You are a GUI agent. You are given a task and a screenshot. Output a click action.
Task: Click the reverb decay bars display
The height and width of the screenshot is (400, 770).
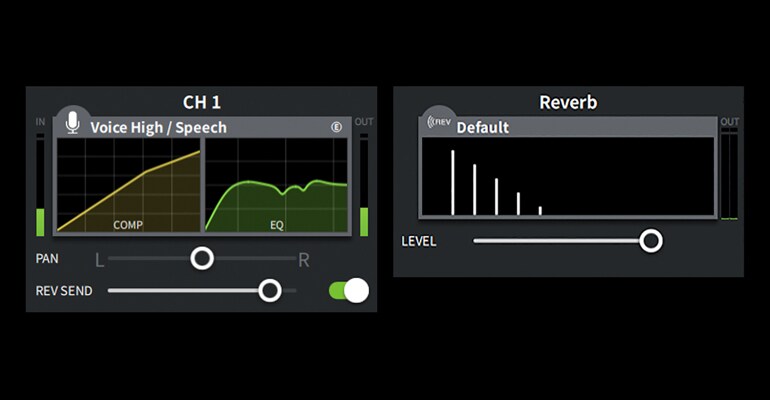pyautogui.click(x=567, y=177)
